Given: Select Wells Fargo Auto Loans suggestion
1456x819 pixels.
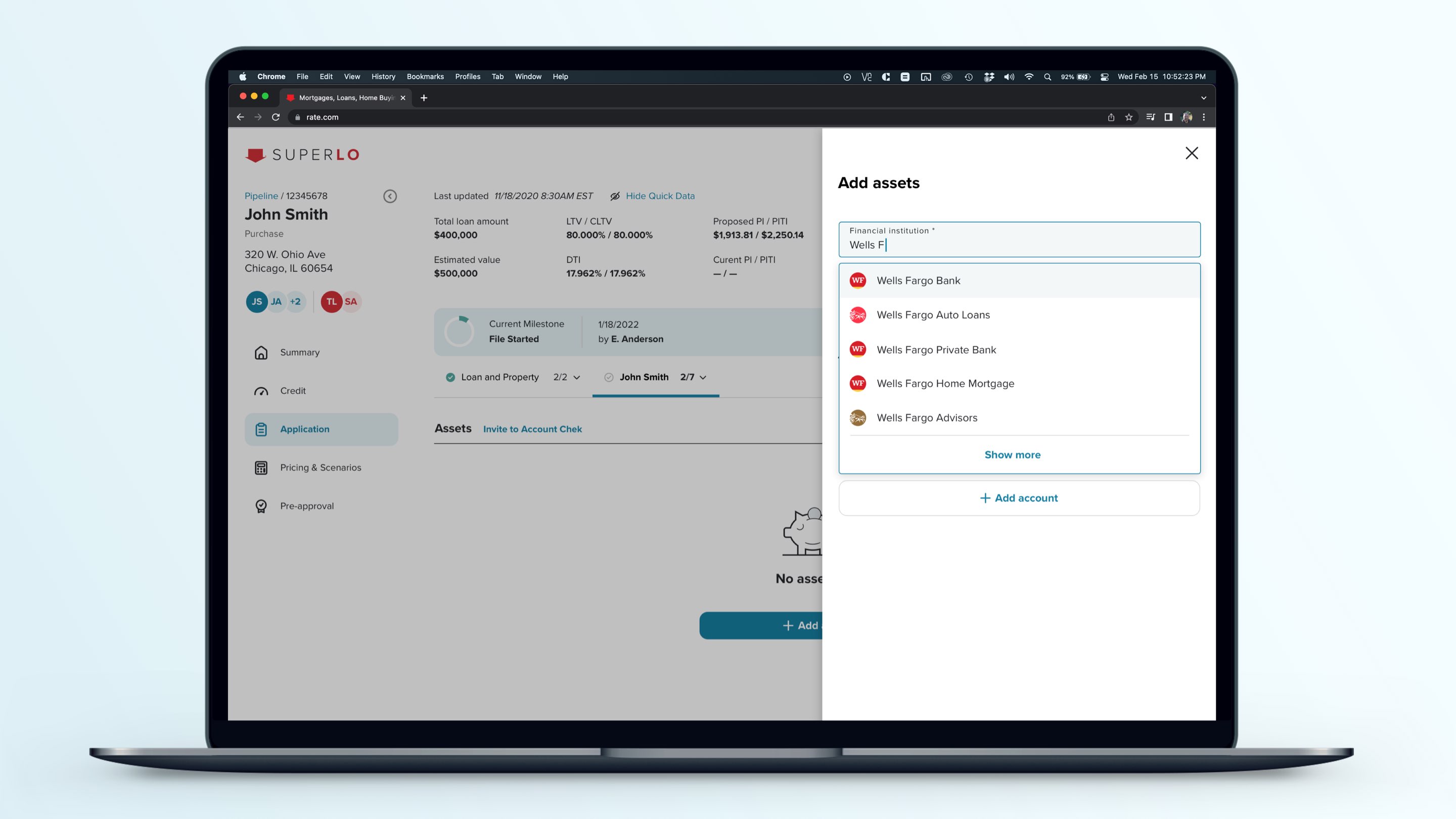Looking at the screenshot, I should tap(1019, 315).
